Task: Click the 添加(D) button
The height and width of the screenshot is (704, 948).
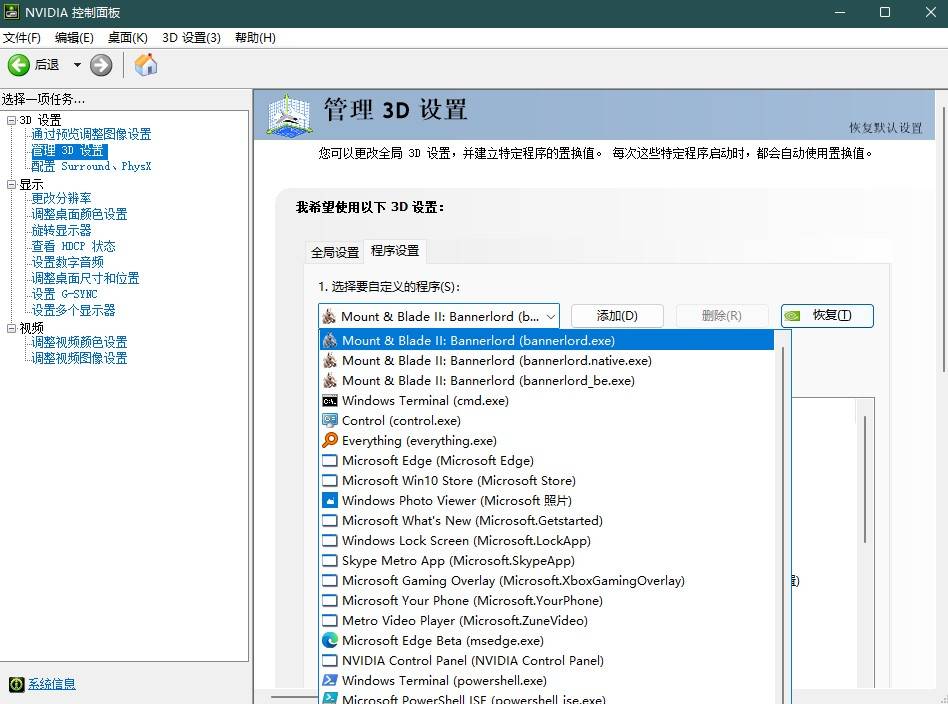Action: pyautogui.click(x=617, y=316)
